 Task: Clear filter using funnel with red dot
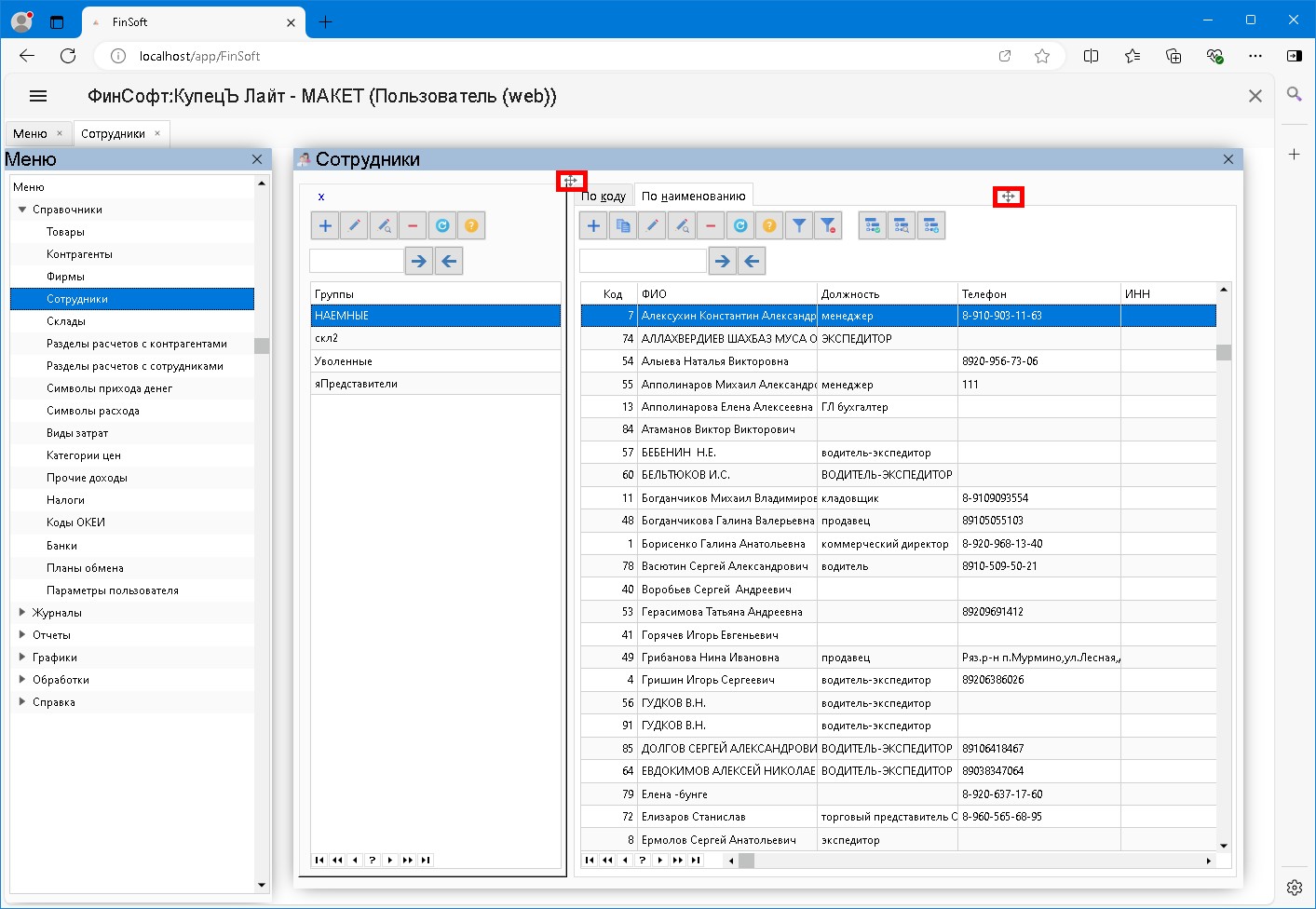tap(828, 225)
